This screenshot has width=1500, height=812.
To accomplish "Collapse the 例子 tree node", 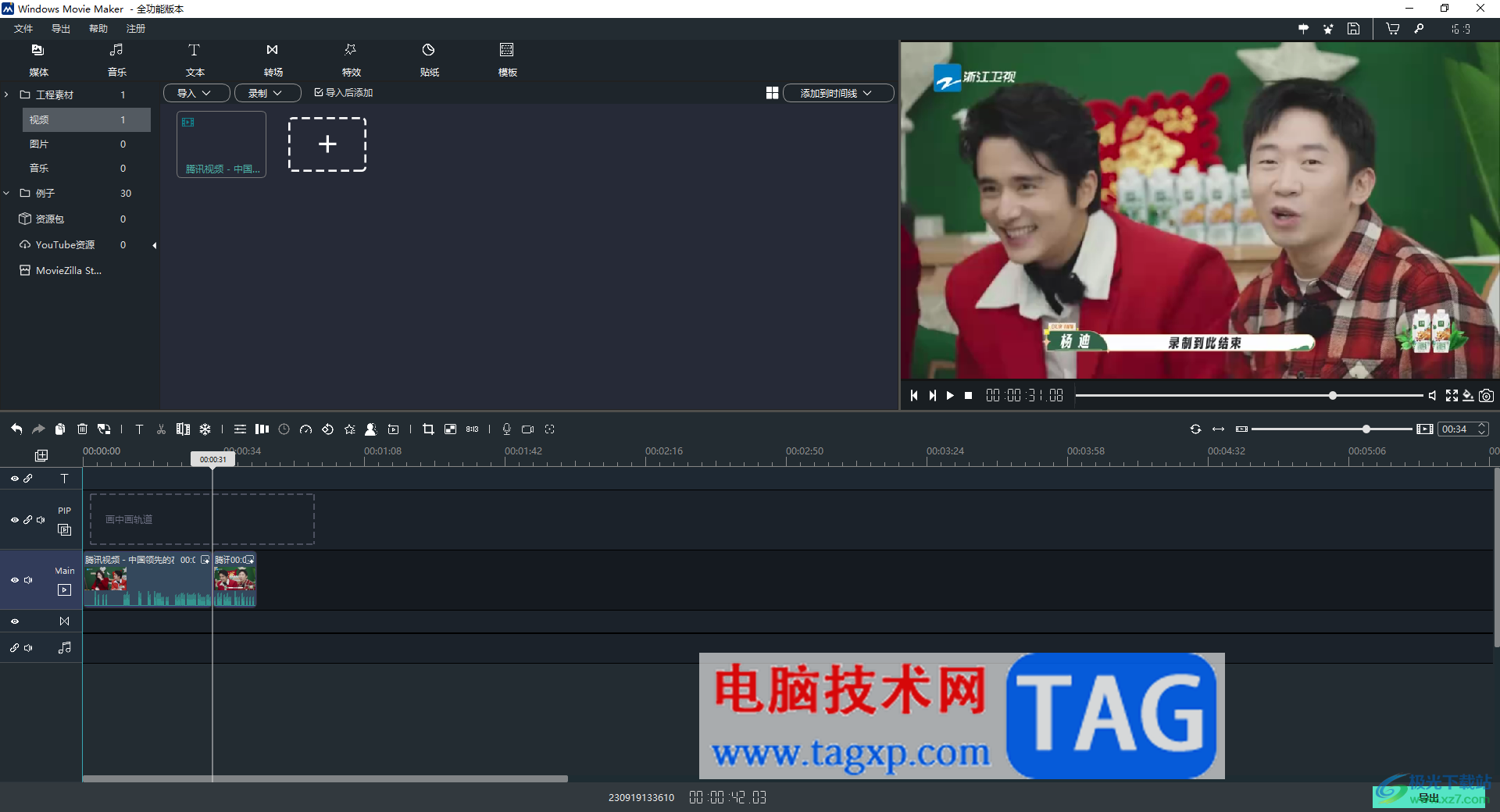I will 6,193.
